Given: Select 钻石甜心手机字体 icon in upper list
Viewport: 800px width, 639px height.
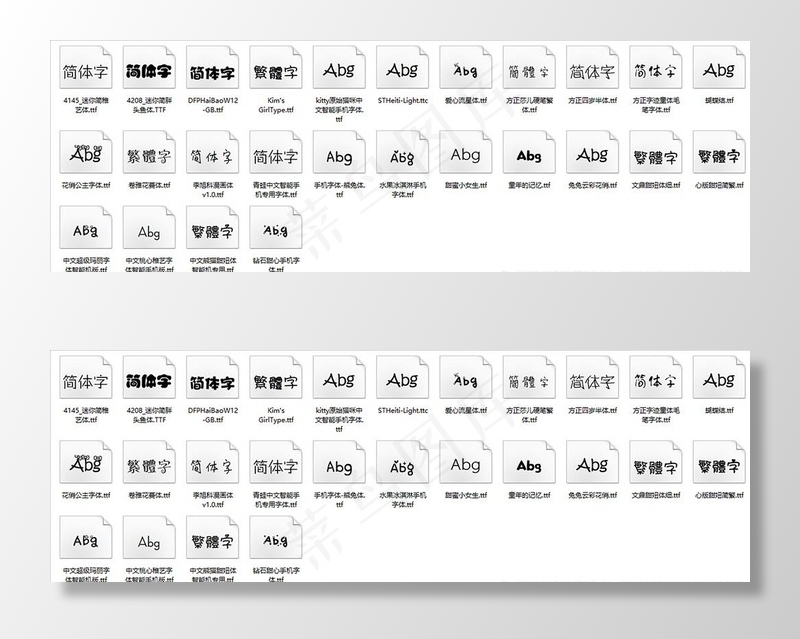Looking at the screenshot, I should point(275,232).
